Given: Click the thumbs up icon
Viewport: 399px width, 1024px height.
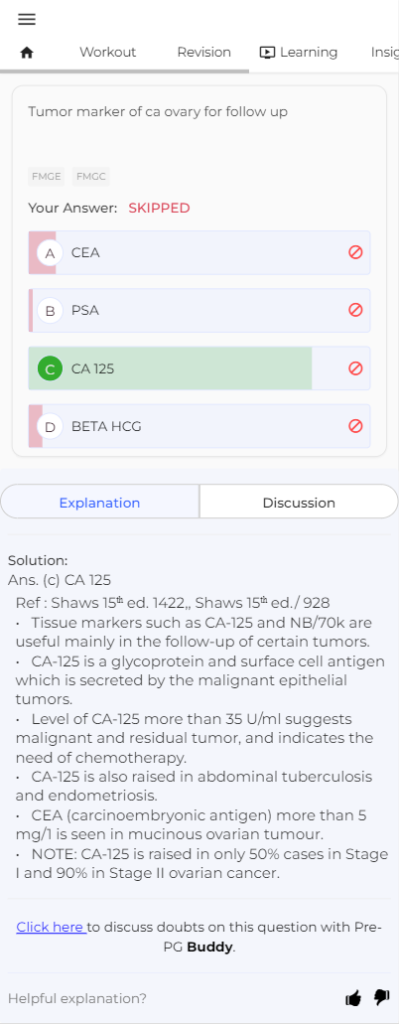Looking at the screenshot, I should pyautogui.click(x=353, y=998).
